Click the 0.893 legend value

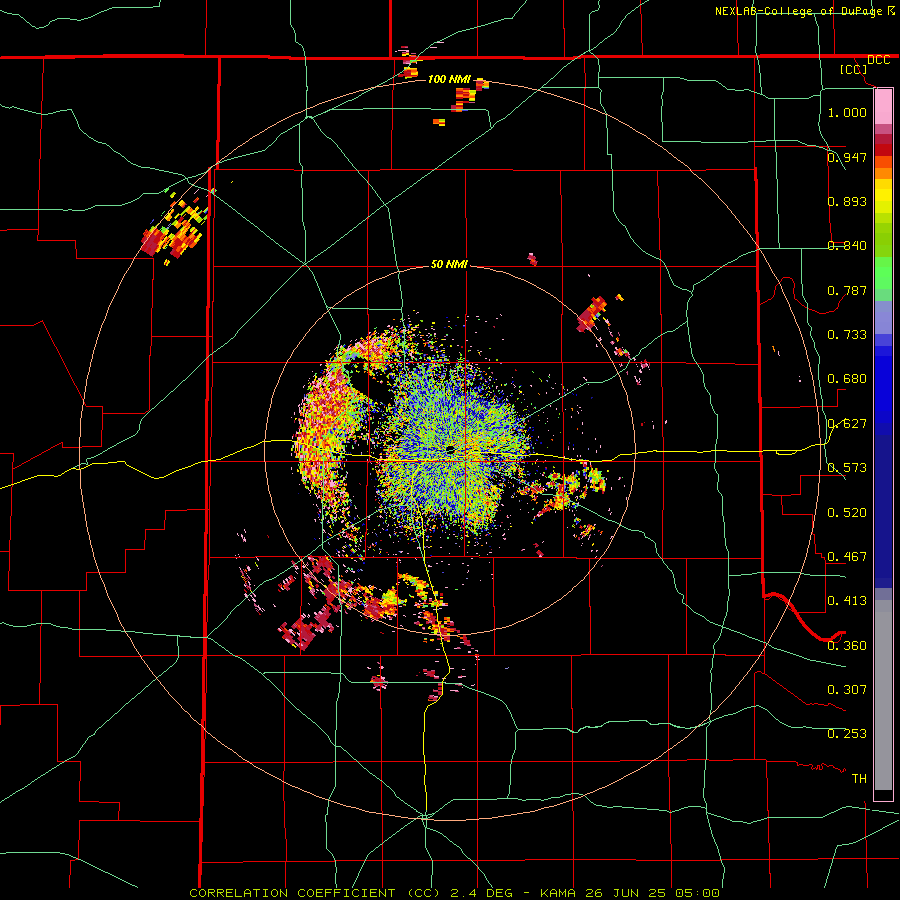pos(847,201)
